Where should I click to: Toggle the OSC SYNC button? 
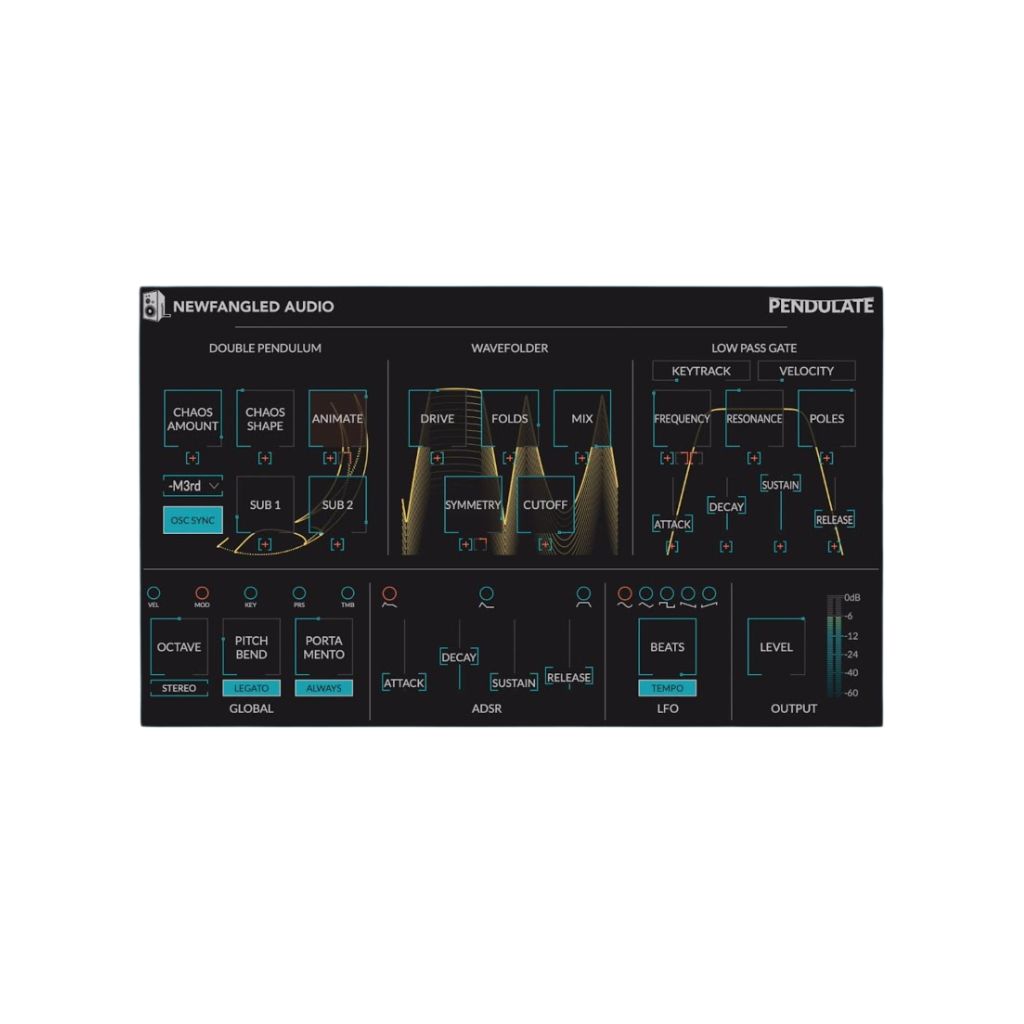pos(193,520)
